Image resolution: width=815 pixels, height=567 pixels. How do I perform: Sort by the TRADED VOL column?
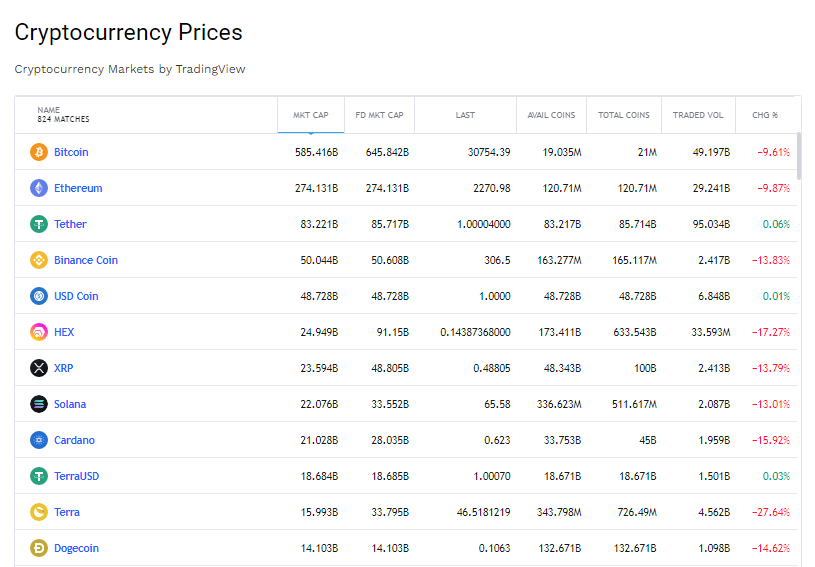(x=698, y=115)
